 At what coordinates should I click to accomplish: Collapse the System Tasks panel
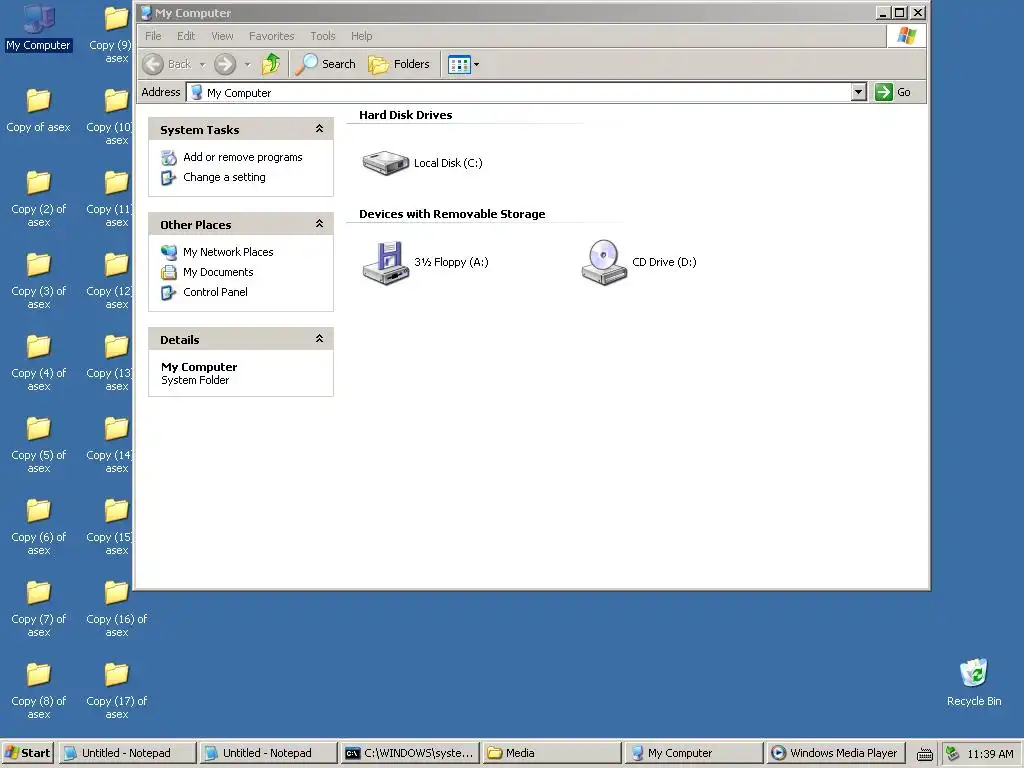coord(319,129)
